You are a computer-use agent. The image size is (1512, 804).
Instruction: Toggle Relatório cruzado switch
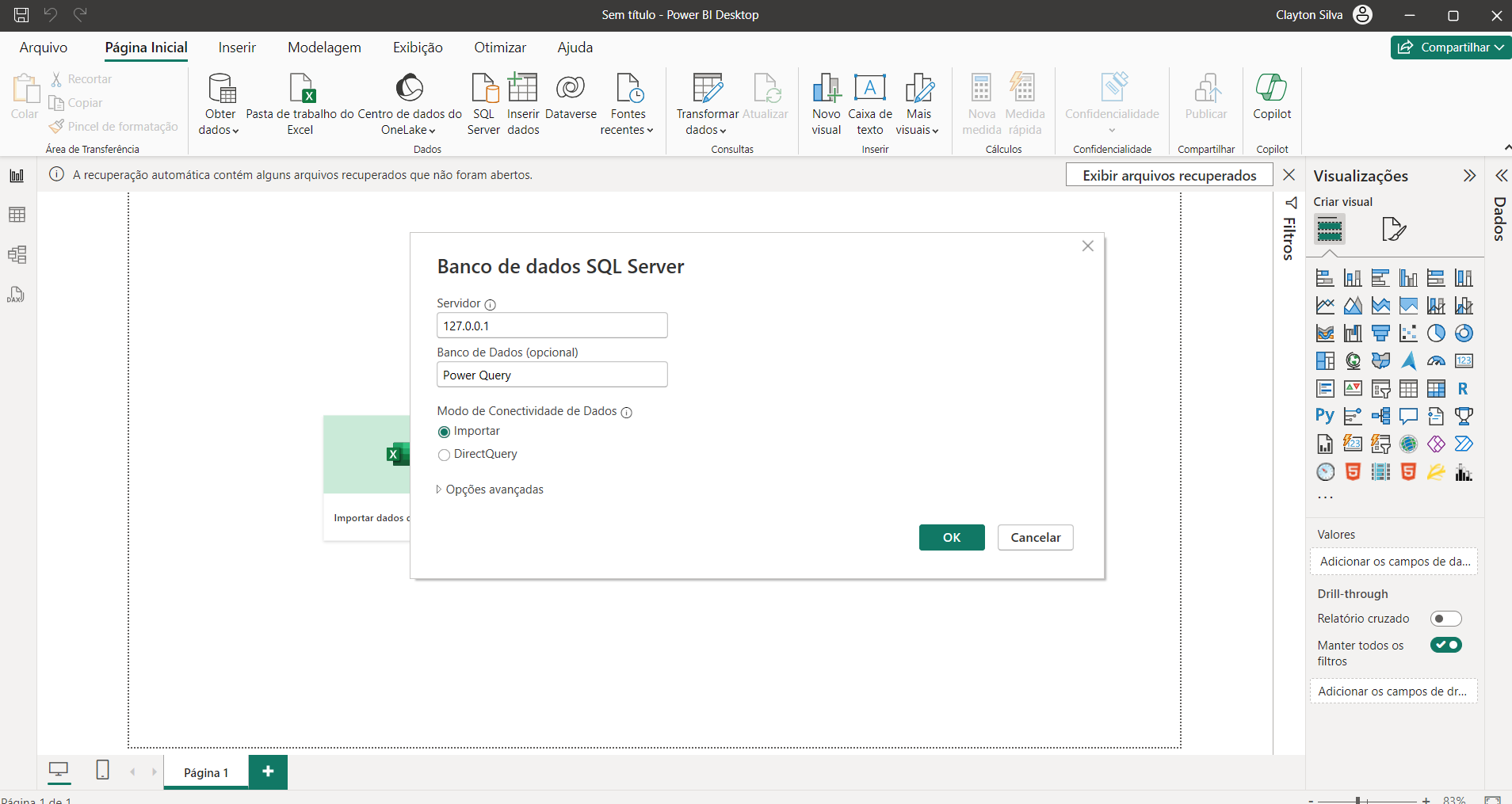[1445, 619]
